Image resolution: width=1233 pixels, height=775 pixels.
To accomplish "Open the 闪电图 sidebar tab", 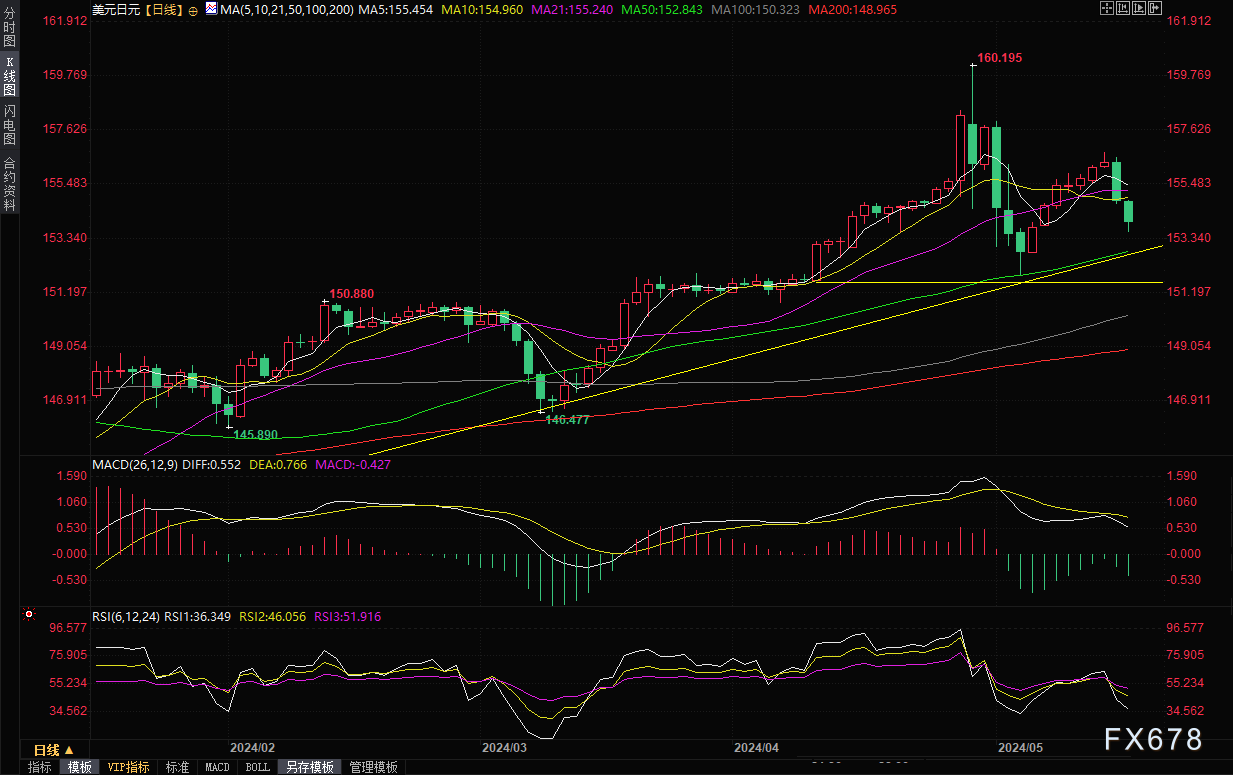I will (9, 126).
